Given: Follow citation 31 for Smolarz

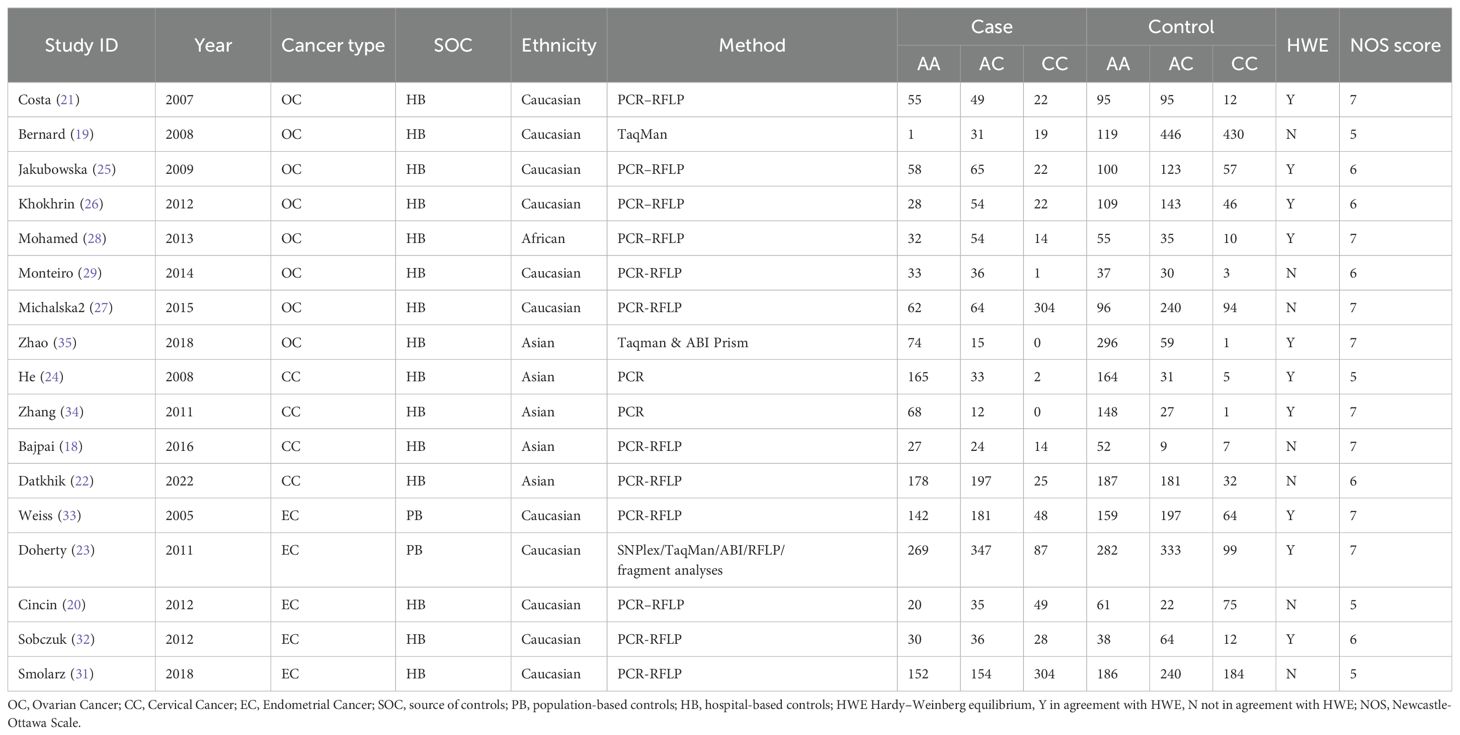Looking at the screenshot, I should pyautogui.click(x=85, y=674).
